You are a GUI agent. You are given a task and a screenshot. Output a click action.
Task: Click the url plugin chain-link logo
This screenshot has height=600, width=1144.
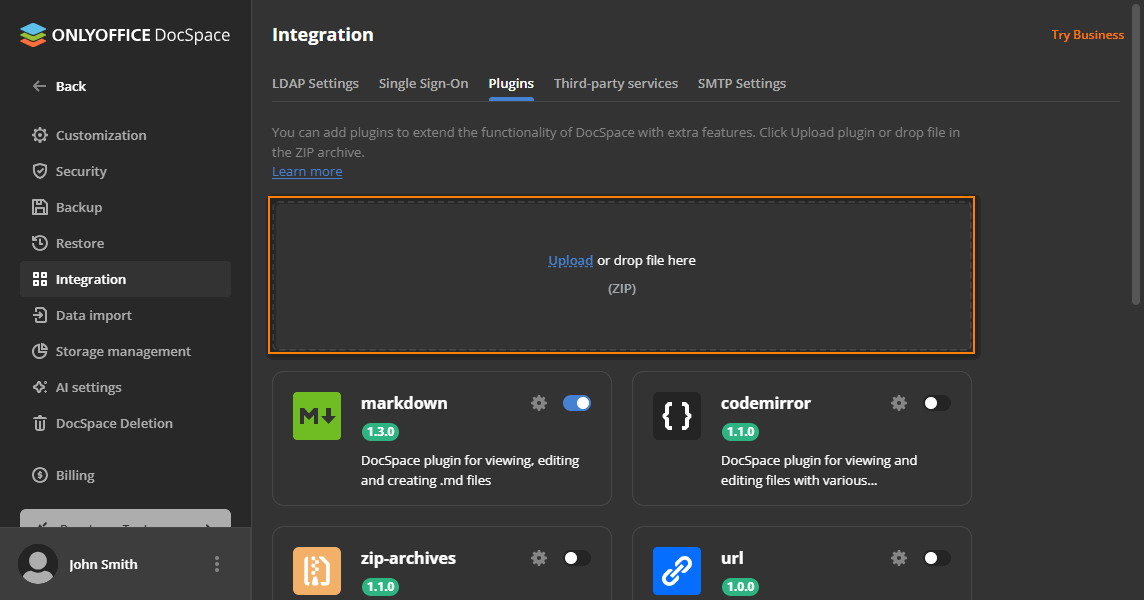tap(676, 571)
